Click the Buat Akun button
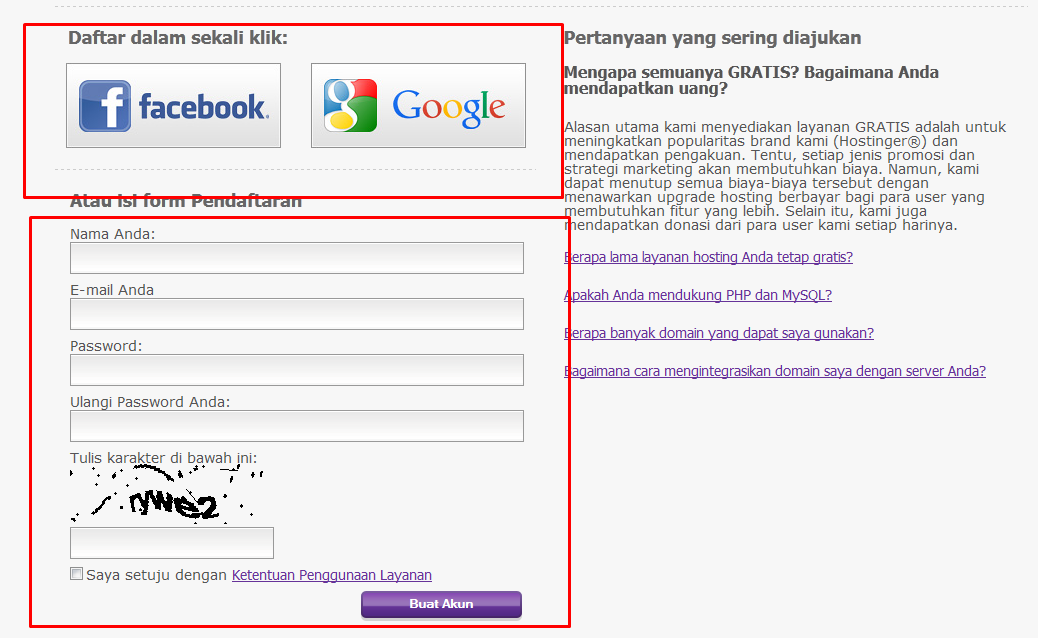This screenshot has height=638, width=1038. 442,604
